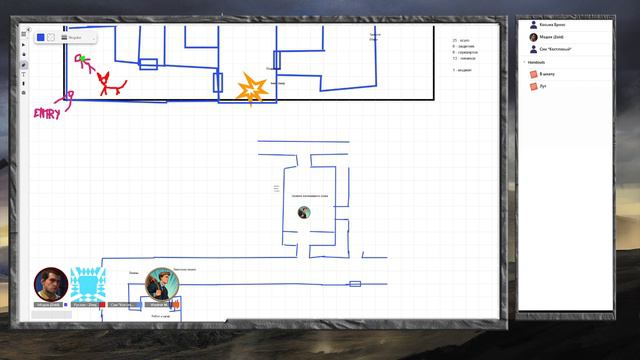
Task: Open the layers icon atop left toolbar
Action: [23, 35]
